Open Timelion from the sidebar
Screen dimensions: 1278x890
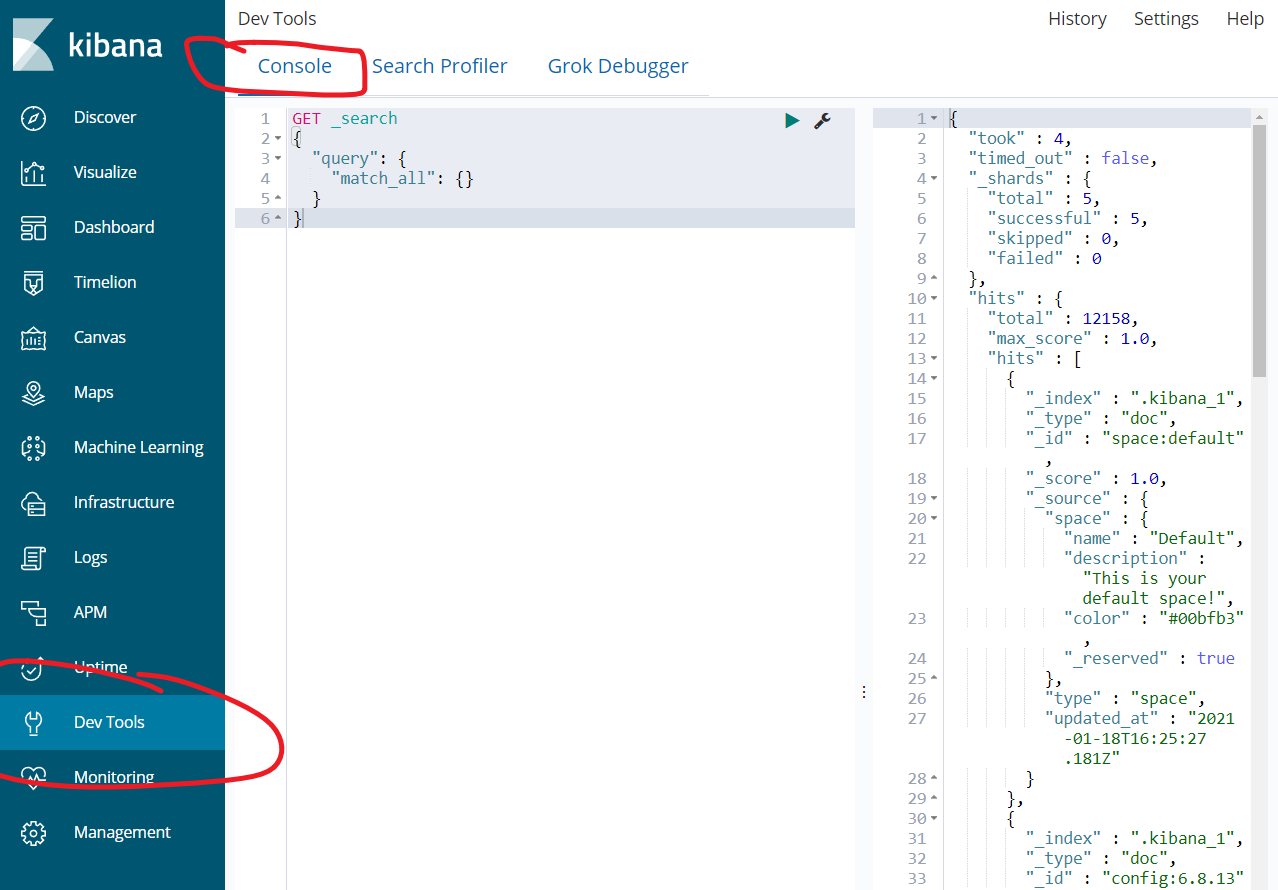pyautogui.click(x=103, y=282)
